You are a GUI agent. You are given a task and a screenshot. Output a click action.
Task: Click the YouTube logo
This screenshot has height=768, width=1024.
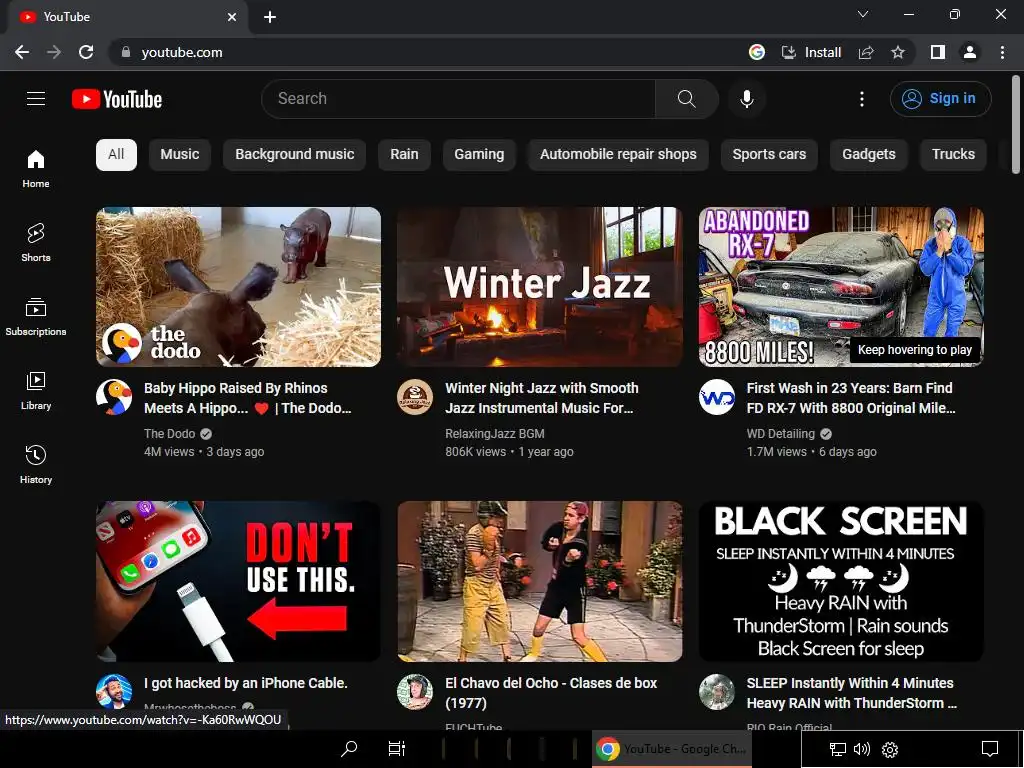point(117,99)
